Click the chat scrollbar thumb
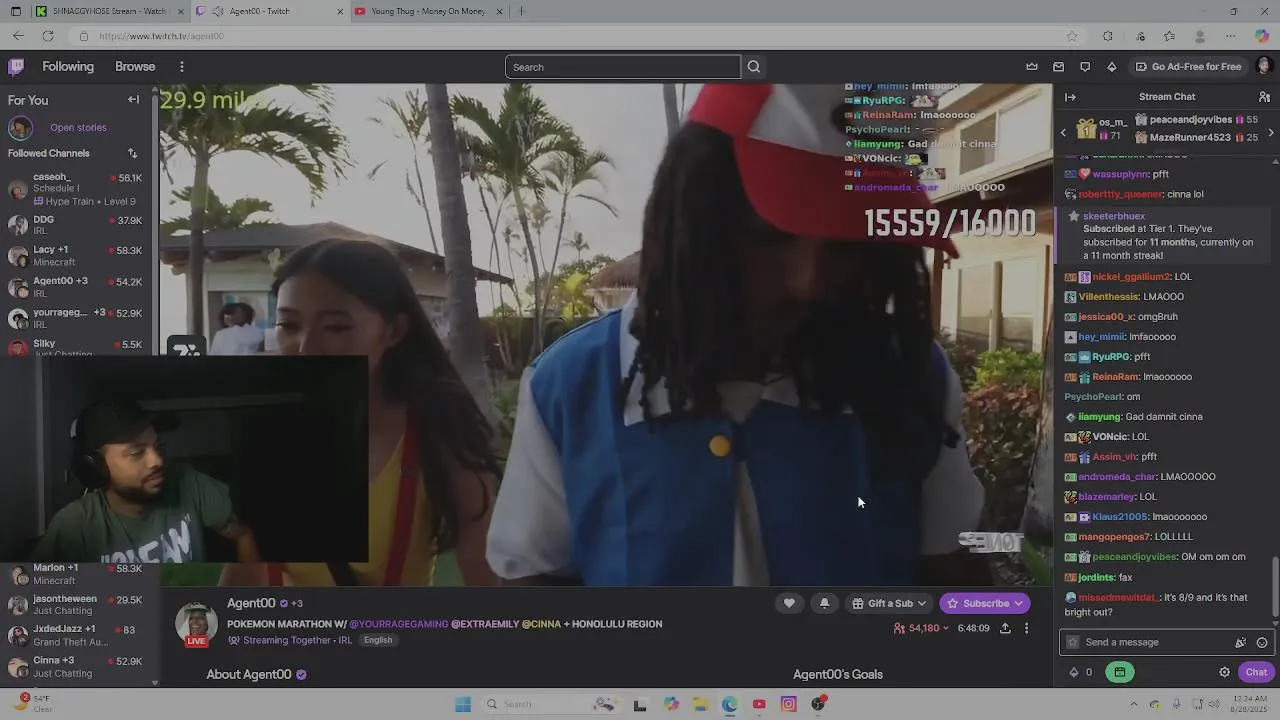This screenshot has height=720, width=1280. (1275, 585)
